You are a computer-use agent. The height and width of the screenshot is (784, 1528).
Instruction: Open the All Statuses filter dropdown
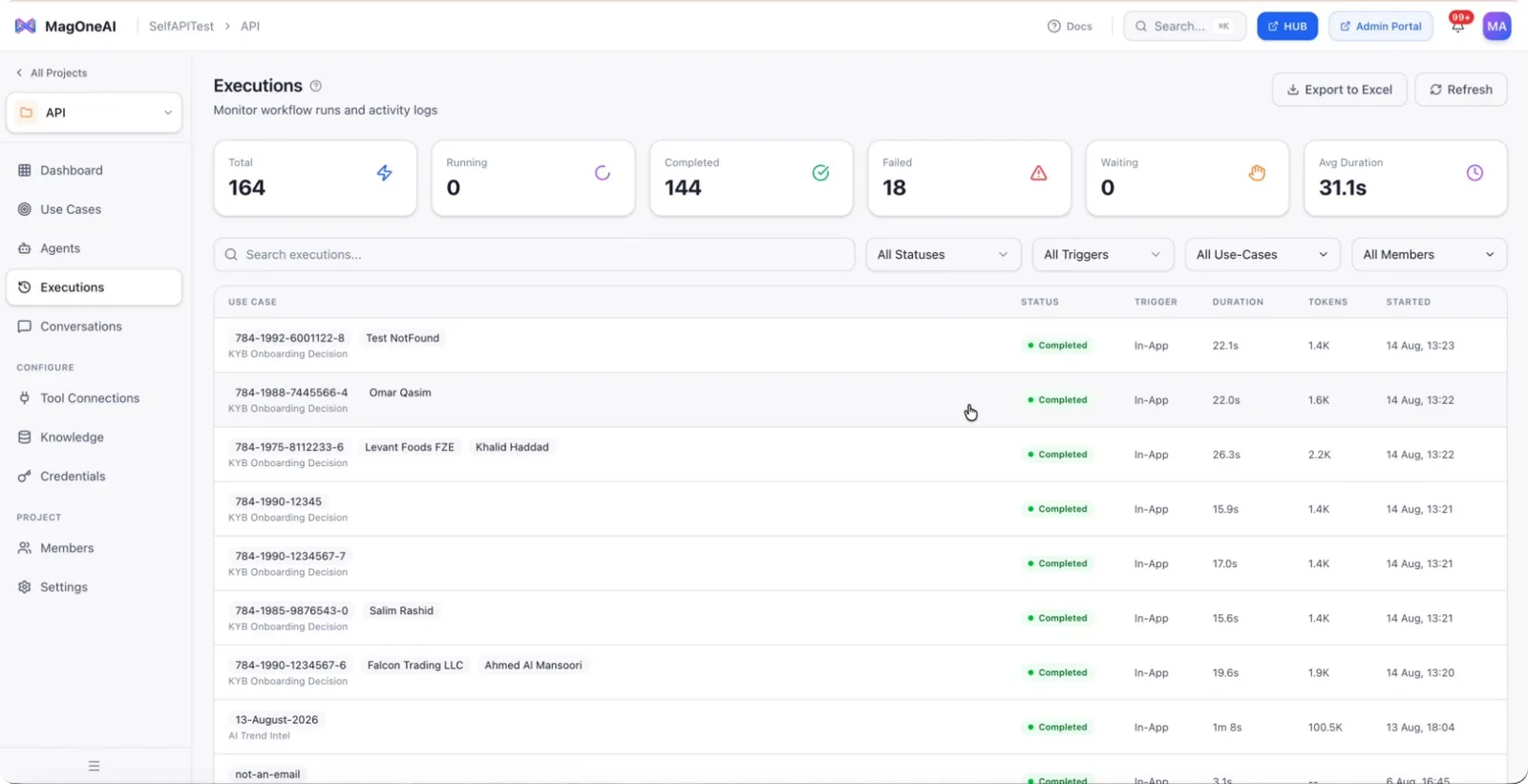point(943,255)
